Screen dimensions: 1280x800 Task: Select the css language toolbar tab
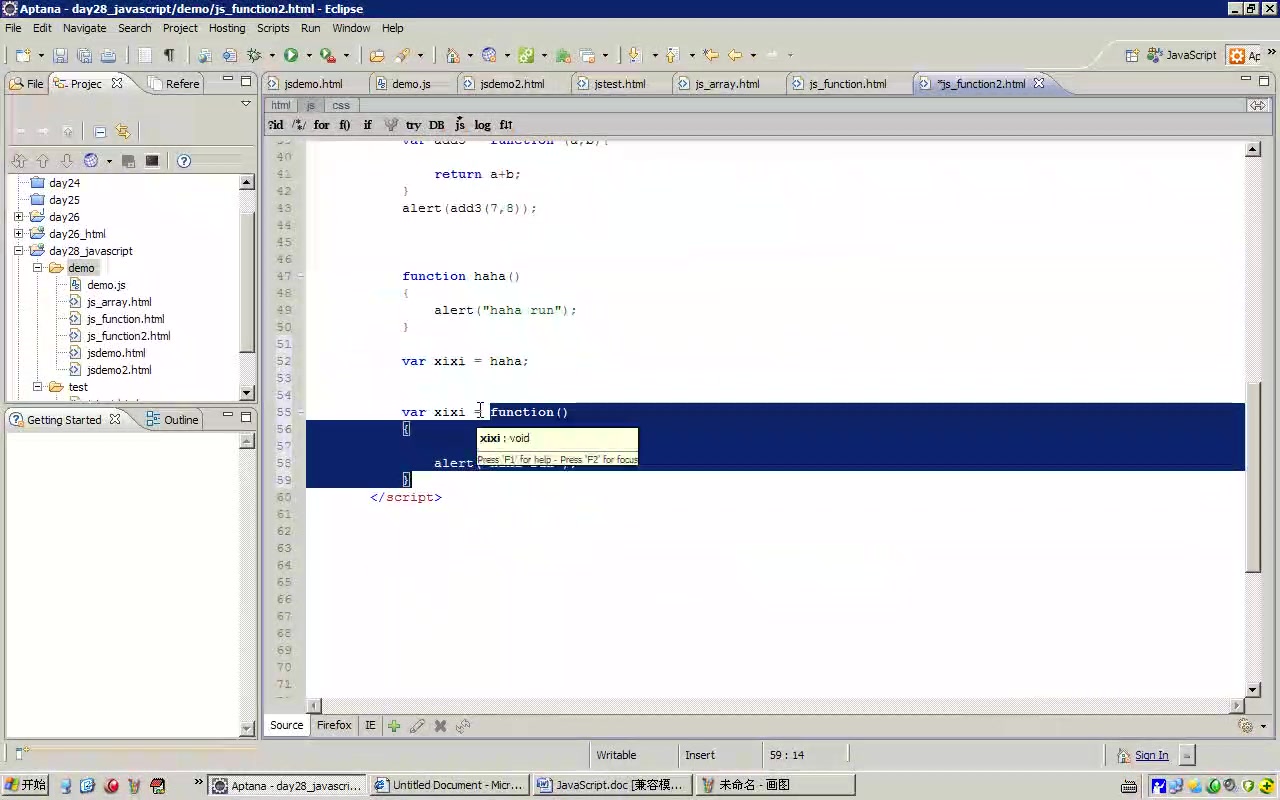coord(341,105)
